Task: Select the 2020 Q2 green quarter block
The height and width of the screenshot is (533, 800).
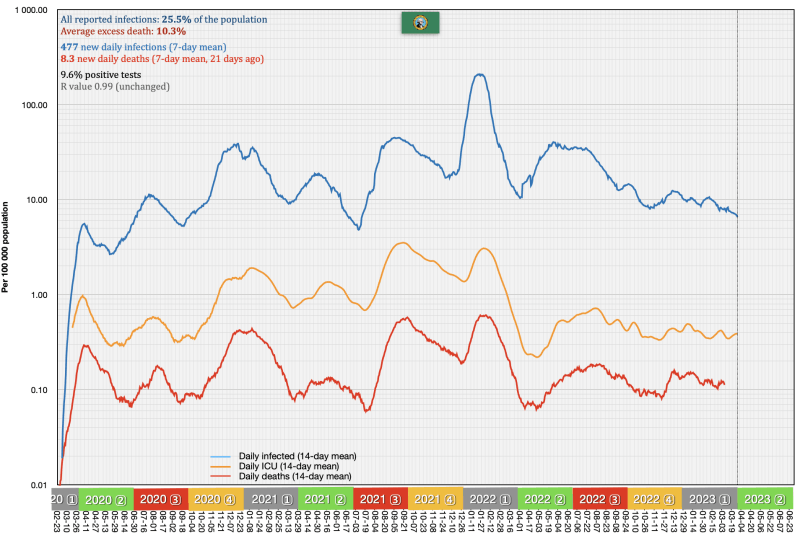Action: (104, 499)
